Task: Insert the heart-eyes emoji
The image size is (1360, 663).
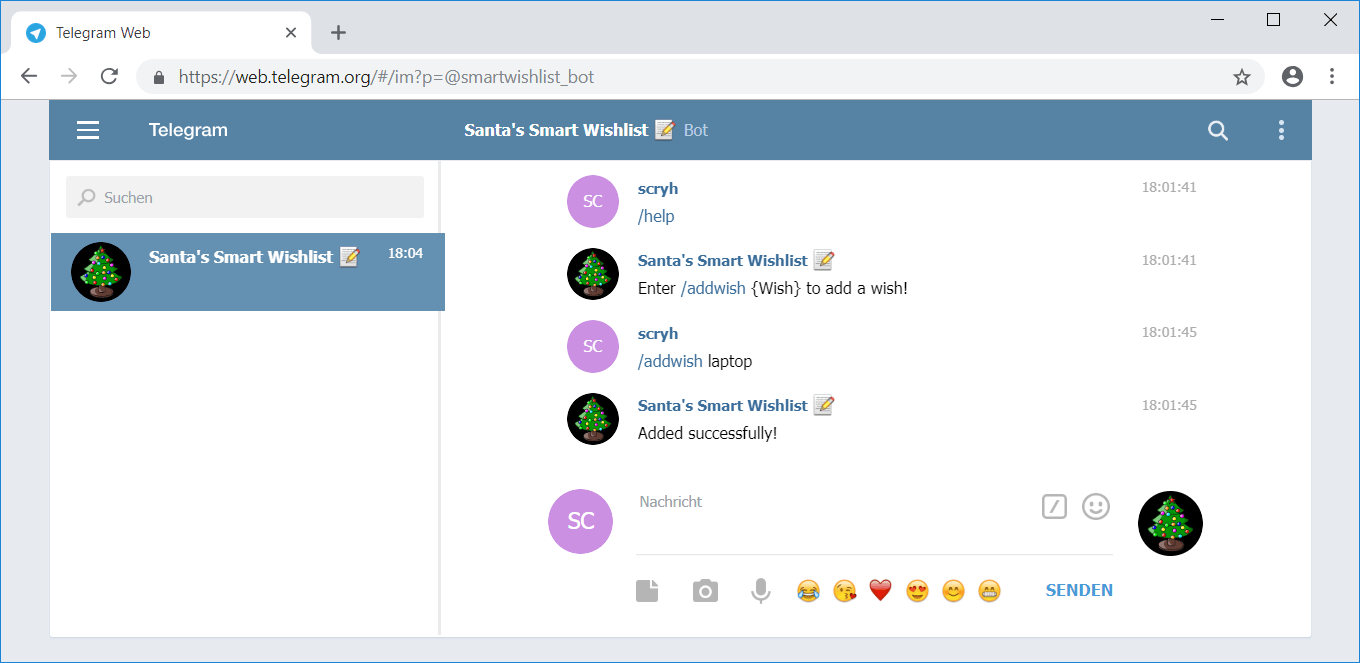Action: pos(917,590)
